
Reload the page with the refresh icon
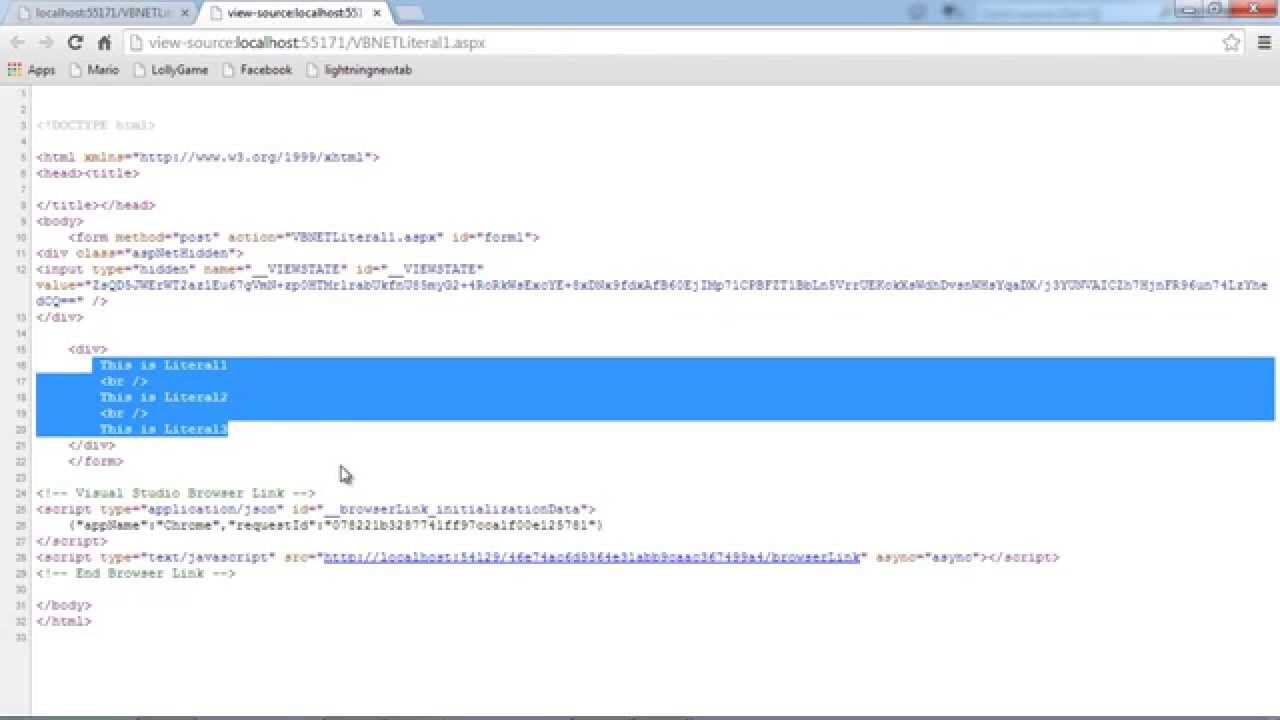75,43
